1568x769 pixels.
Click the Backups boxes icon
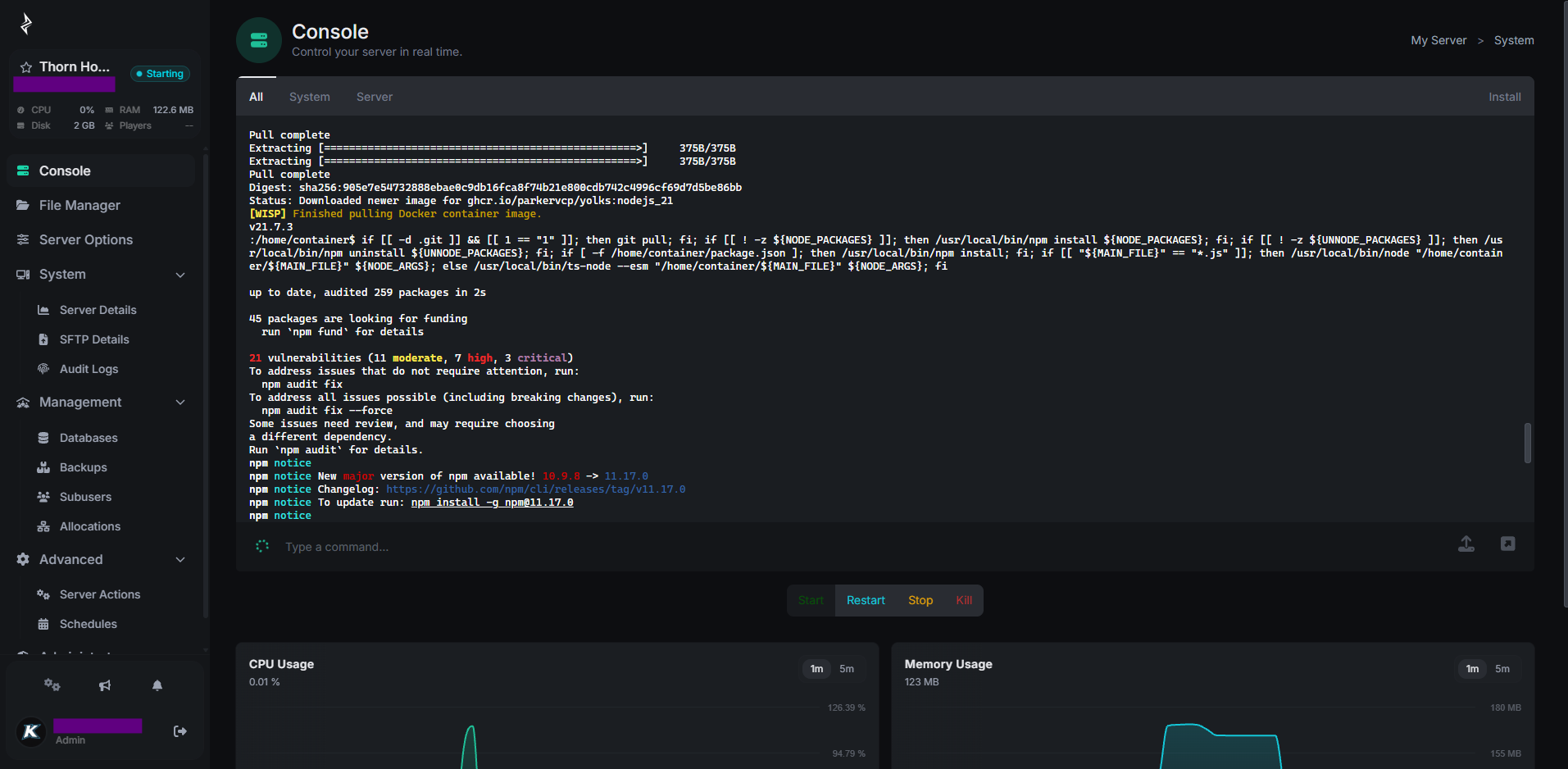pyautogui.click(x=43, y=467)
